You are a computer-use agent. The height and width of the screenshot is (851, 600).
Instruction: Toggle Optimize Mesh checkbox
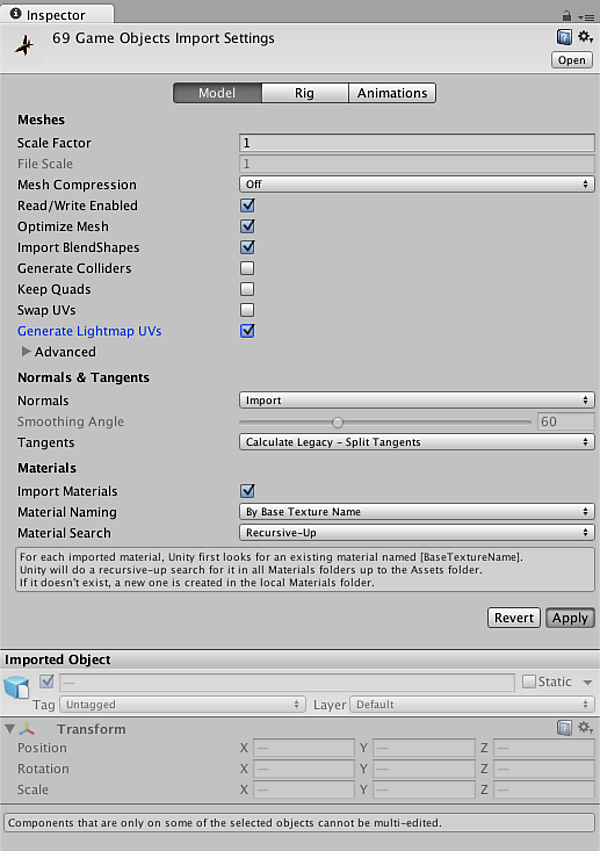(247, 226)
